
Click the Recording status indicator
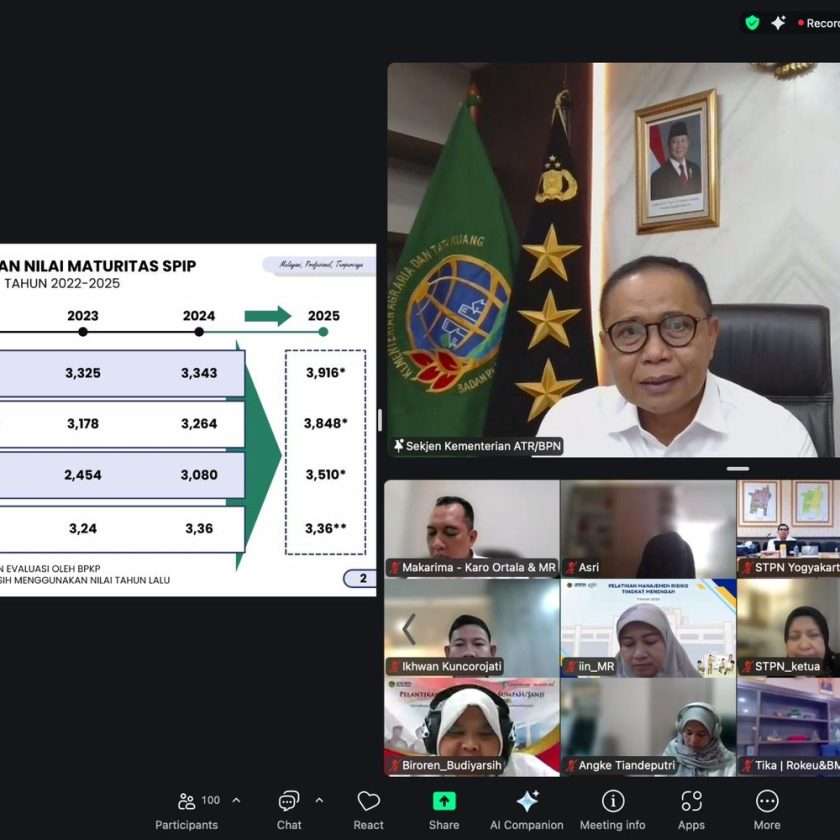[x=816, y=22]
